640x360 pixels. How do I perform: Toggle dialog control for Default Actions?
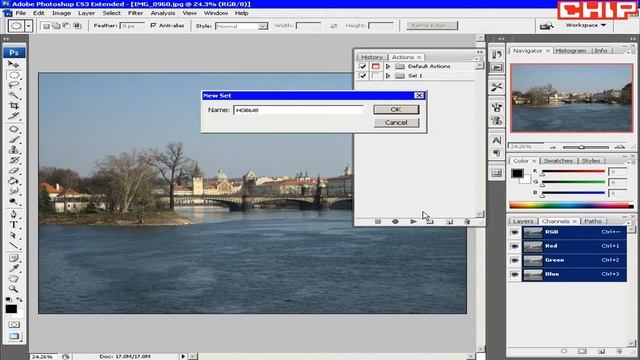click(x=376, y=66)
